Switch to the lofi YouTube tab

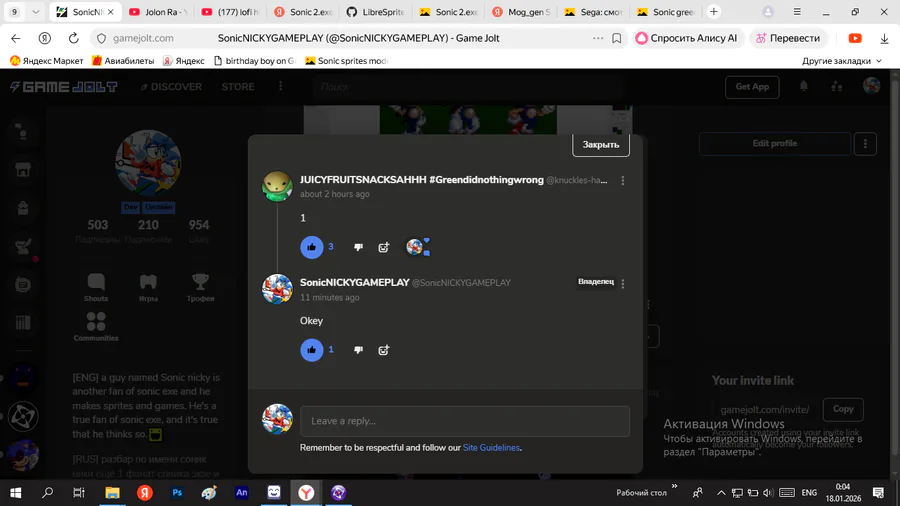click(x=230, y=11)
